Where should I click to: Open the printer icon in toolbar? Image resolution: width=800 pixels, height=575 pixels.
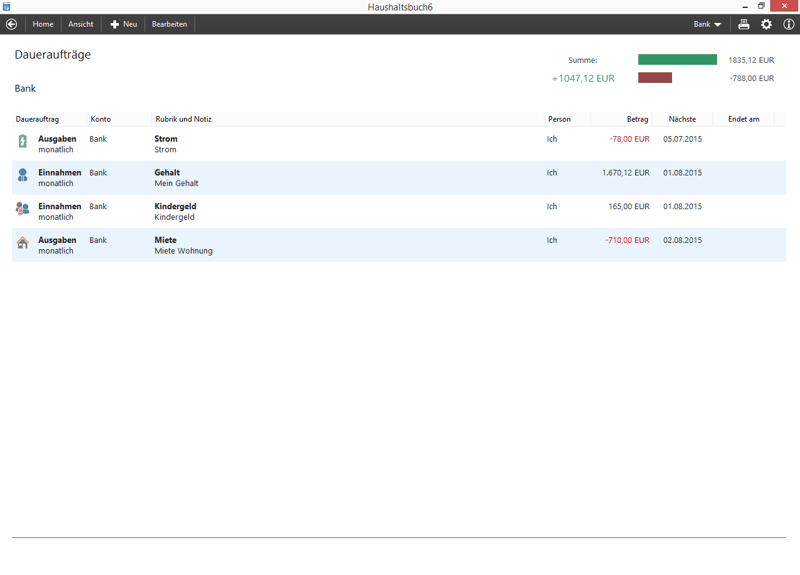coord(743,24)
